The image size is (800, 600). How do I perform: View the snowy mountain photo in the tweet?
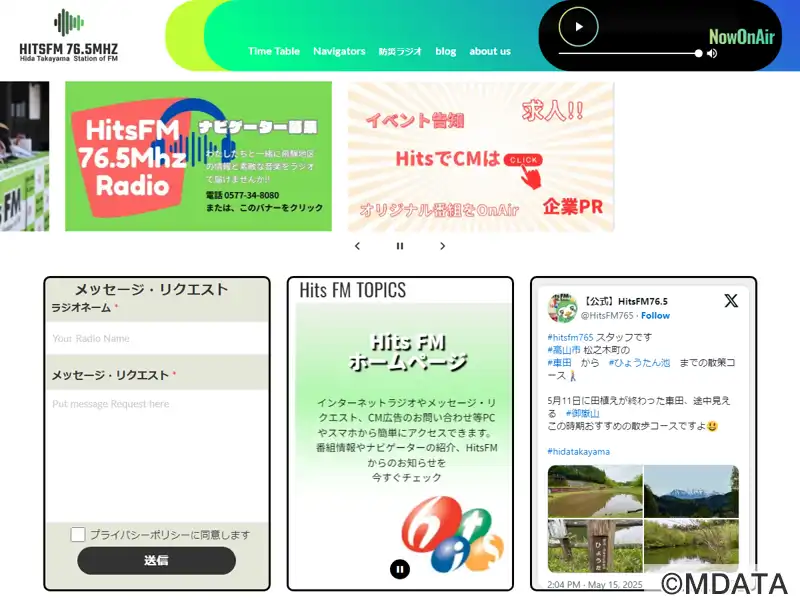(x=691, y=491)
